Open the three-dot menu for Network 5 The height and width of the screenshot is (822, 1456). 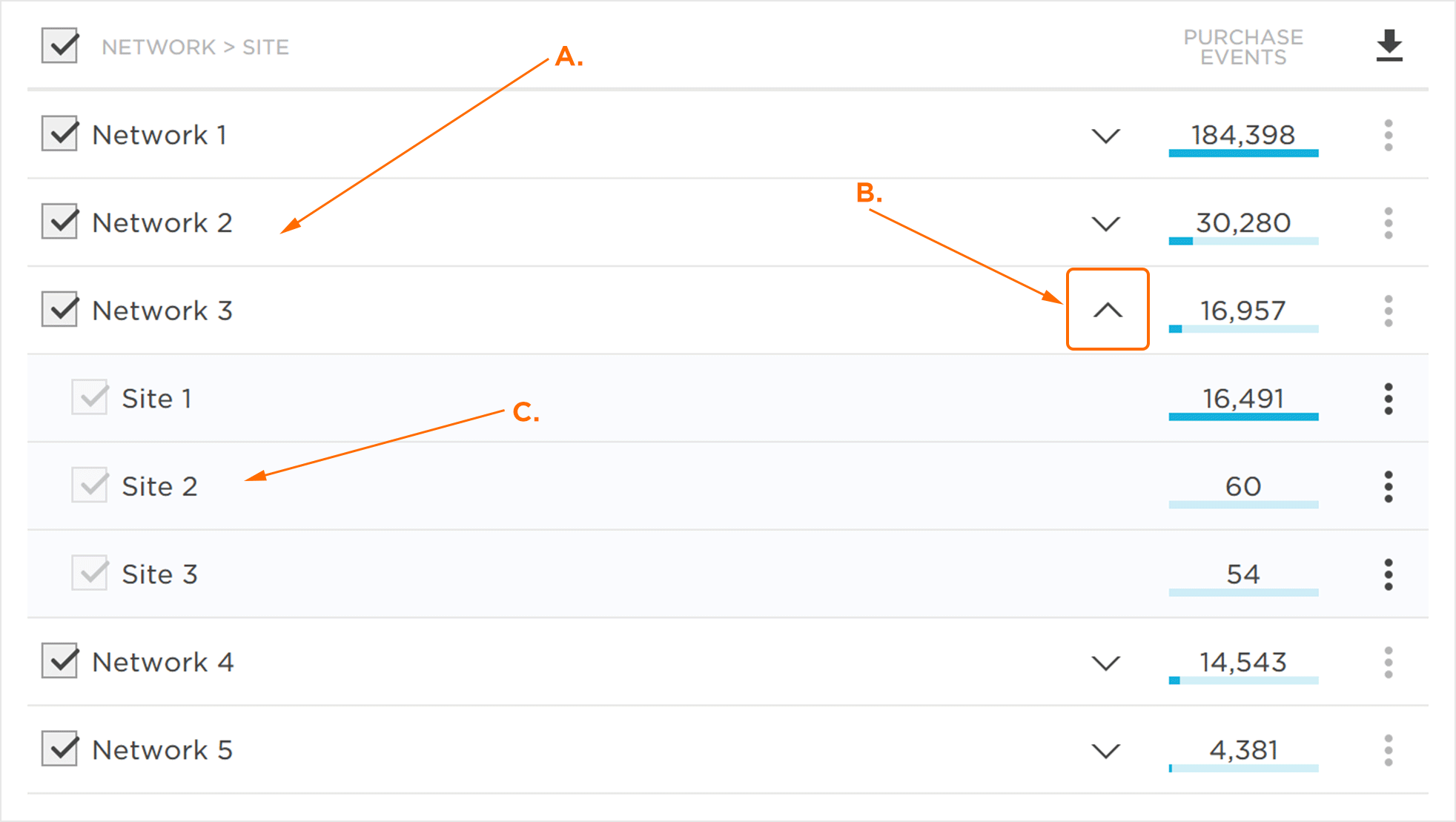(x=1389, y=750)
